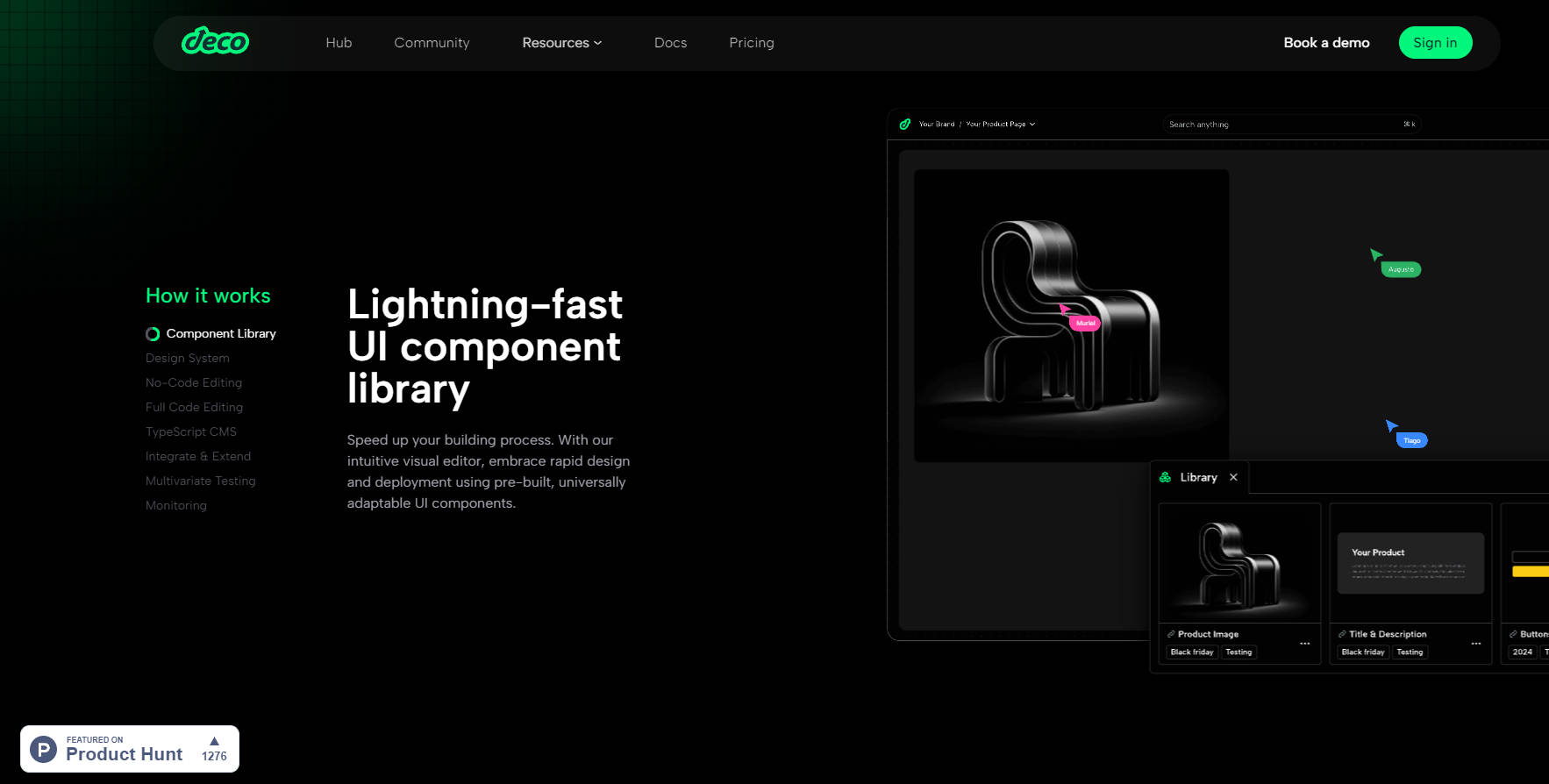Click the link icon beside Product Image
This screenshot has height=784, width=1549.
click(x=1171, y=634)
